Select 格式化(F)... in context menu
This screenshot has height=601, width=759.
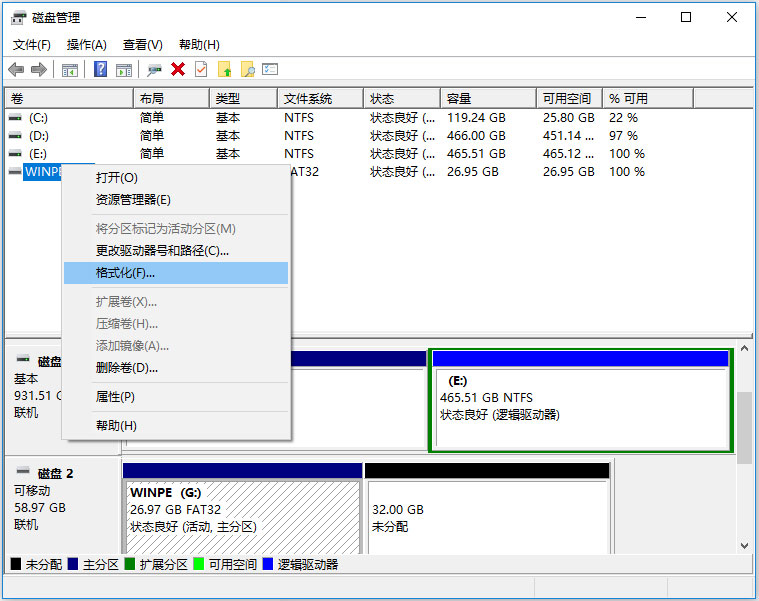click(x=176, y=273)
